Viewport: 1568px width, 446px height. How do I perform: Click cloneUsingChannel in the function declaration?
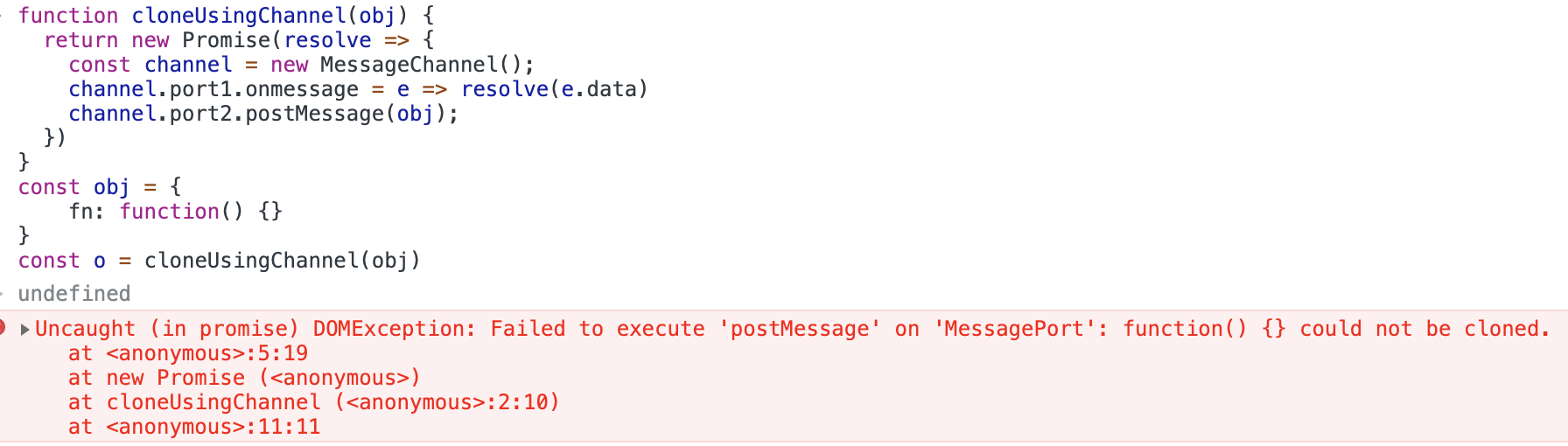click(239, 16)
